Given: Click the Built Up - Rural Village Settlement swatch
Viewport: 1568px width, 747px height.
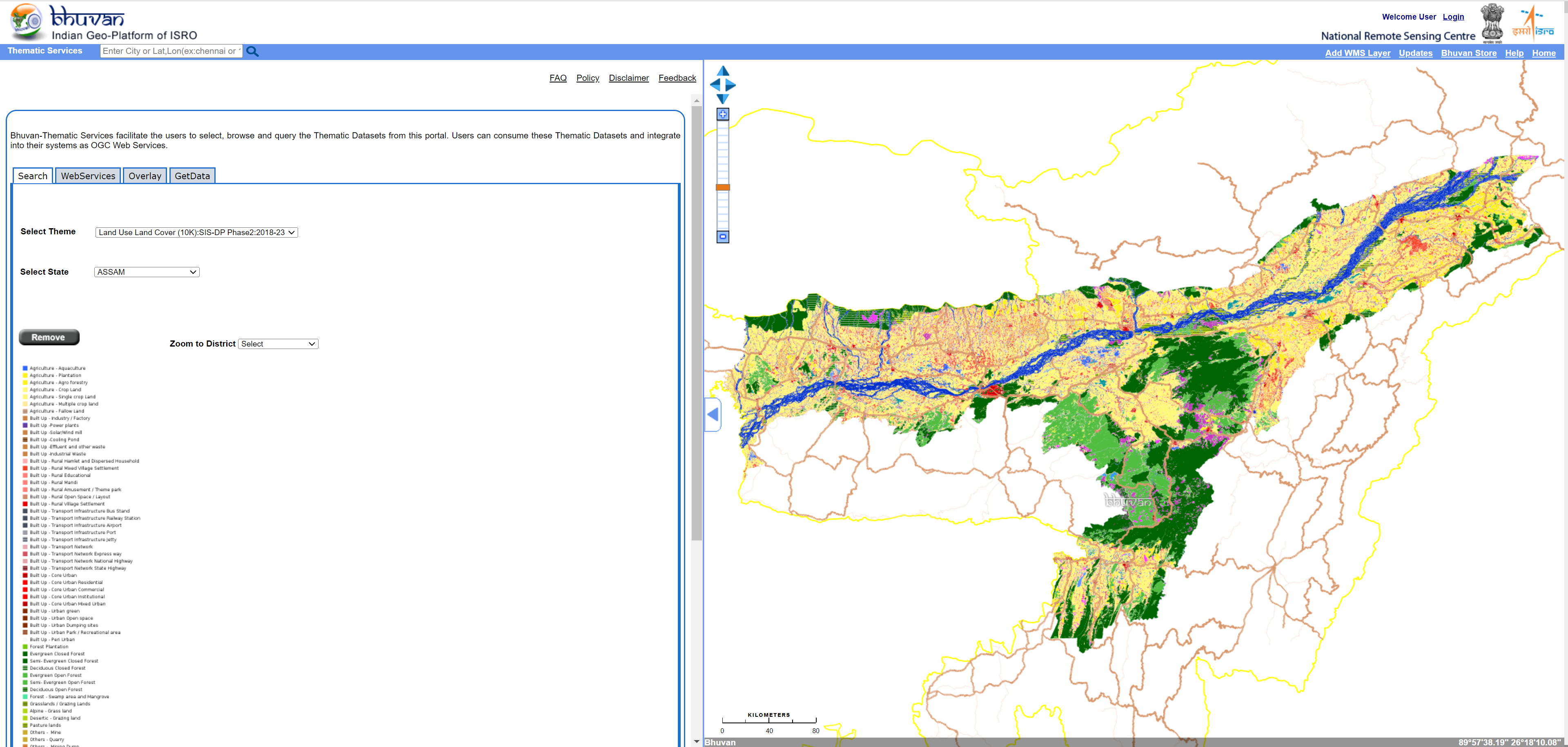Looking at the screenshot, I should tap(25, 504).
